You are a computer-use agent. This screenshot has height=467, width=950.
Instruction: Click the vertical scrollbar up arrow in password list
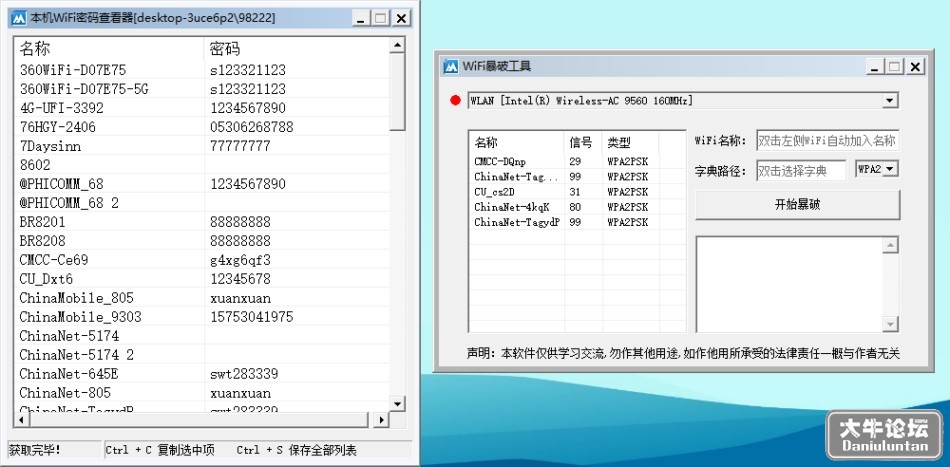pos(397,45)
